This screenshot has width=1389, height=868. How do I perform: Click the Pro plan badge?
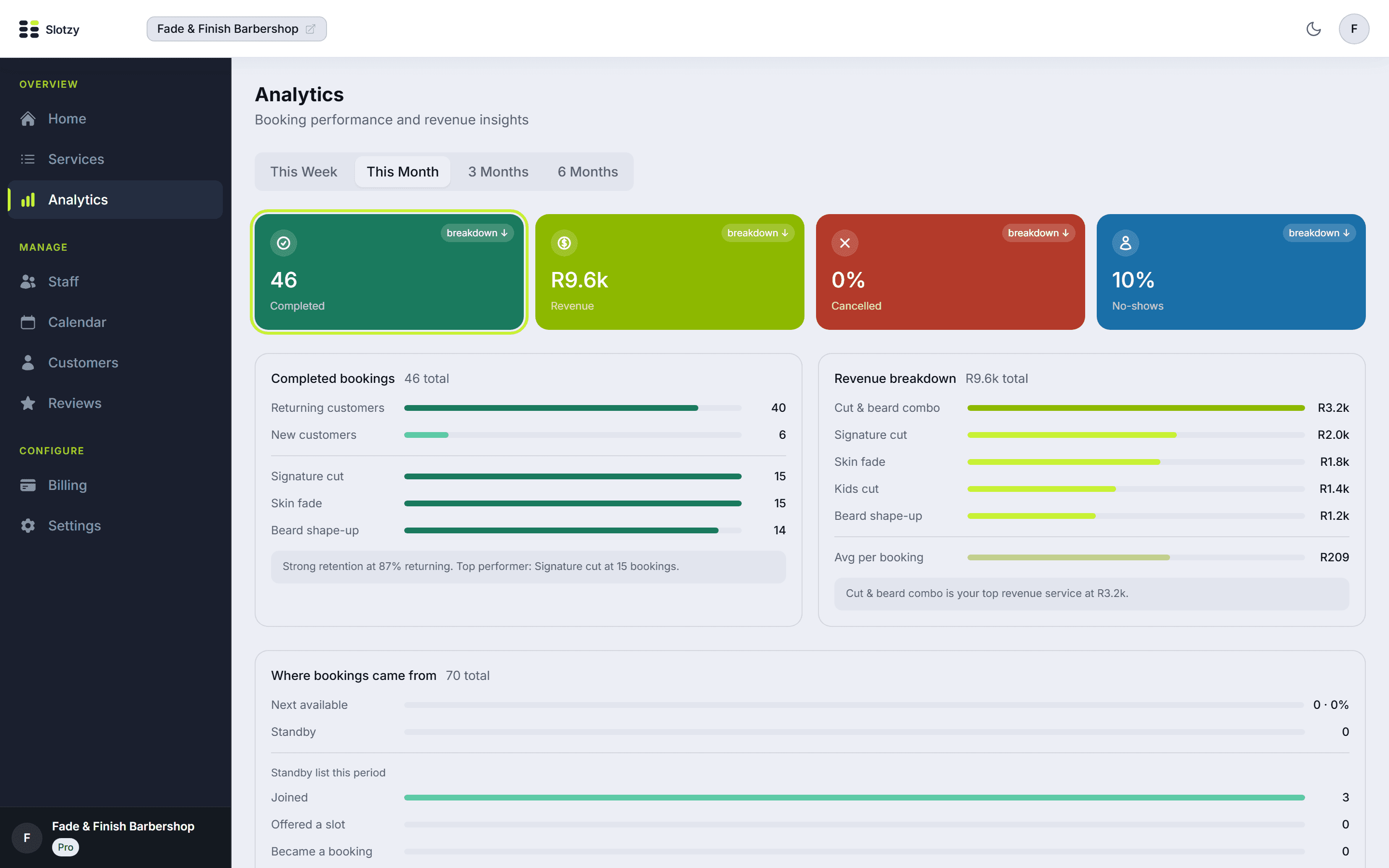66,847
